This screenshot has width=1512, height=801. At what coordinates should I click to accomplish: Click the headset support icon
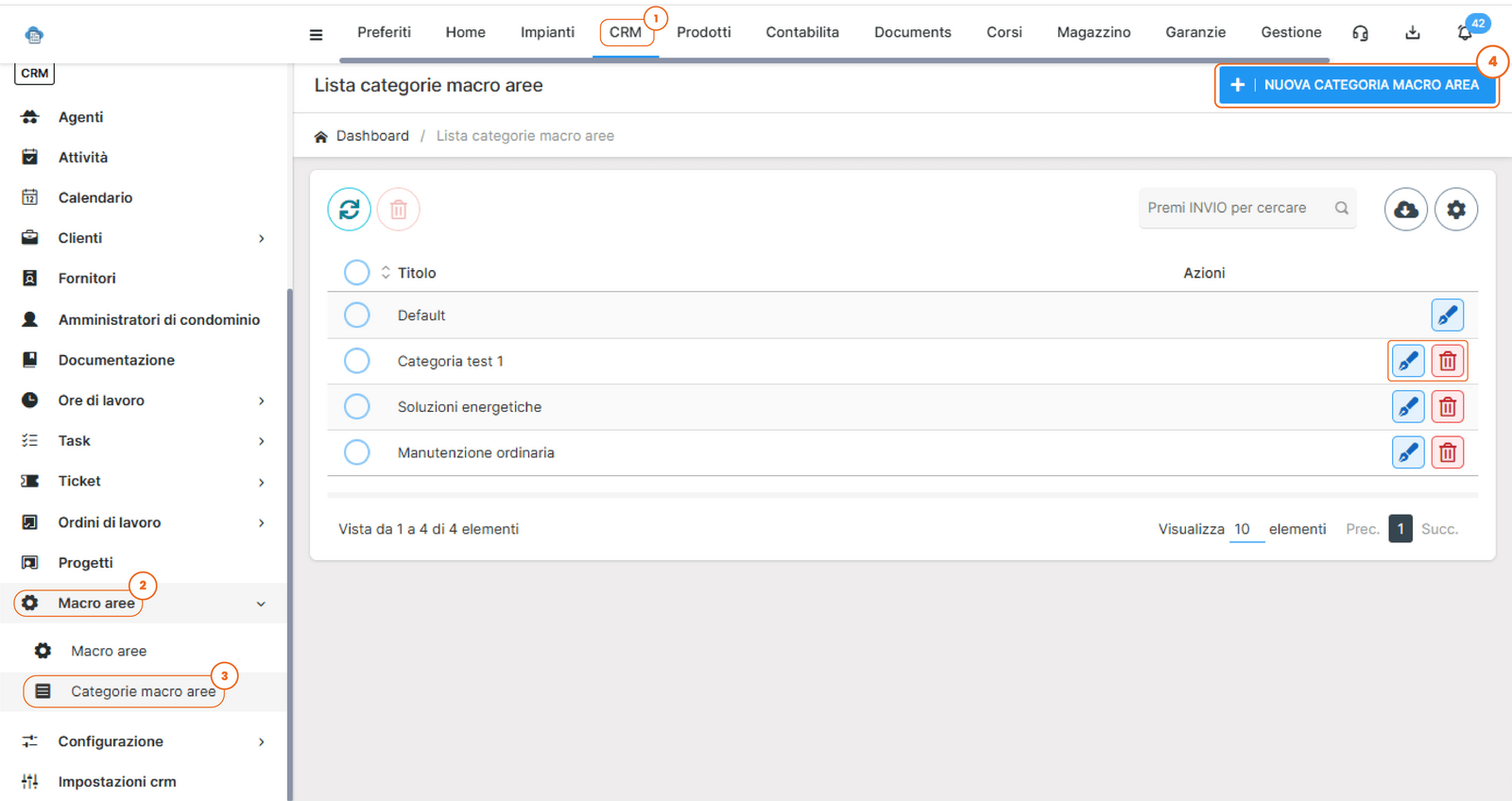click(1360, 33)
